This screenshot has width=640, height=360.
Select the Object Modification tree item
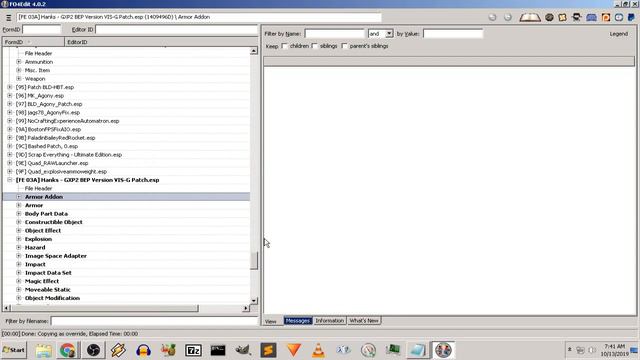(x=52, y=298)
